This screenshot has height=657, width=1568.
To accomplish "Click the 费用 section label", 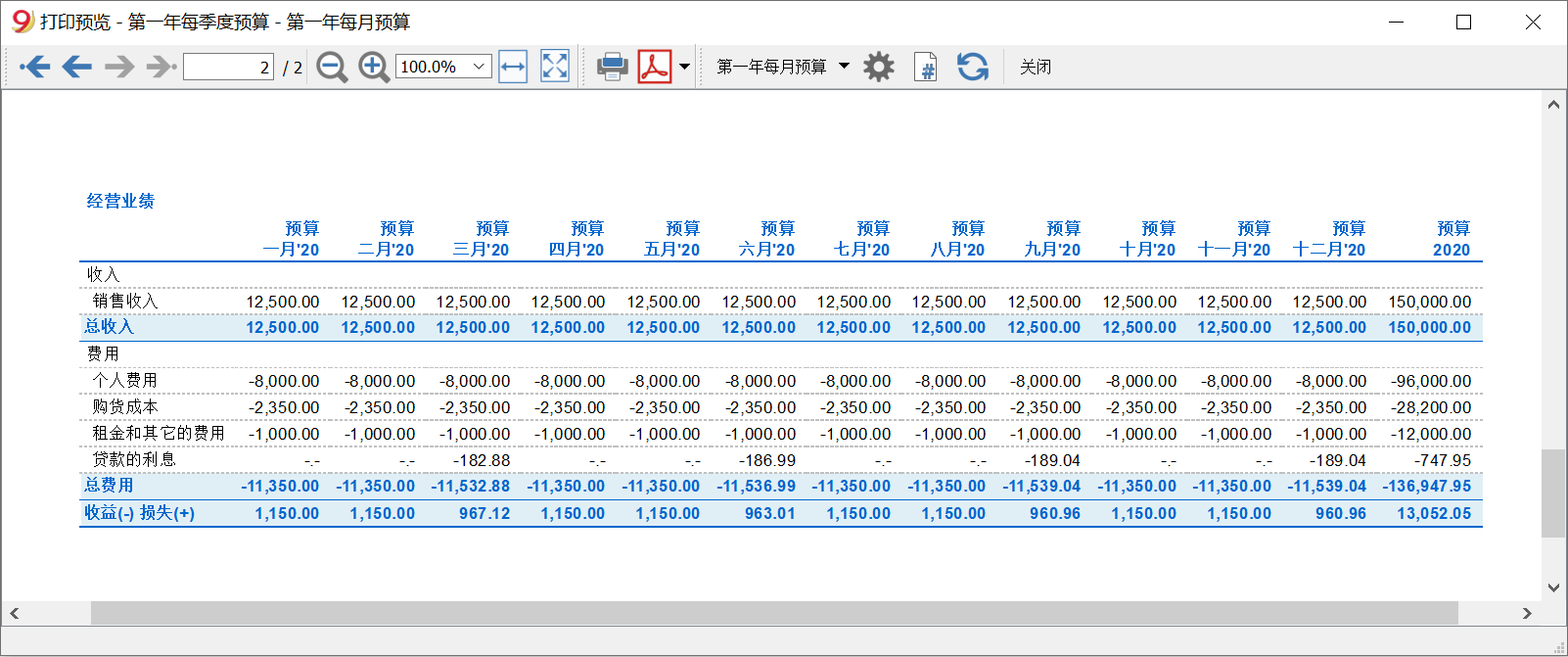I will point(103,353).
